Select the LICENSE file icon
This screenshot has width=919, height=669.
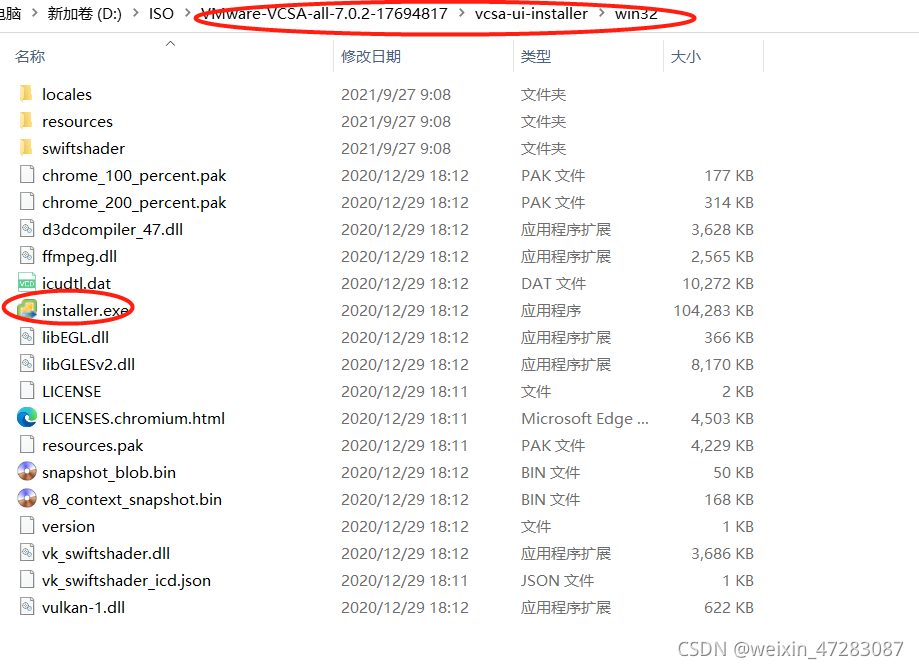(x=27, y=390)
